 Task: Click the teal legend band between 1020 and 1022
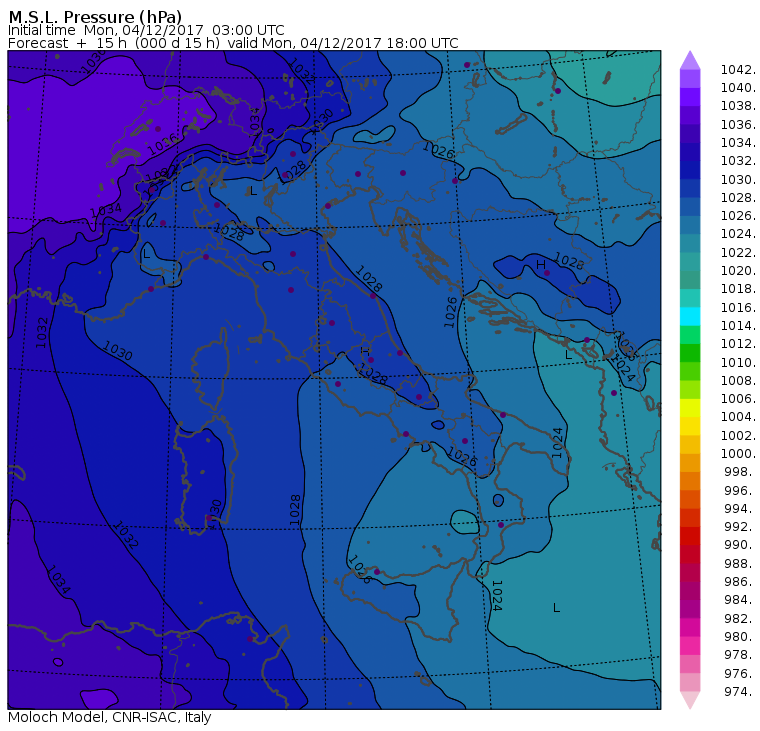point(690,261)
